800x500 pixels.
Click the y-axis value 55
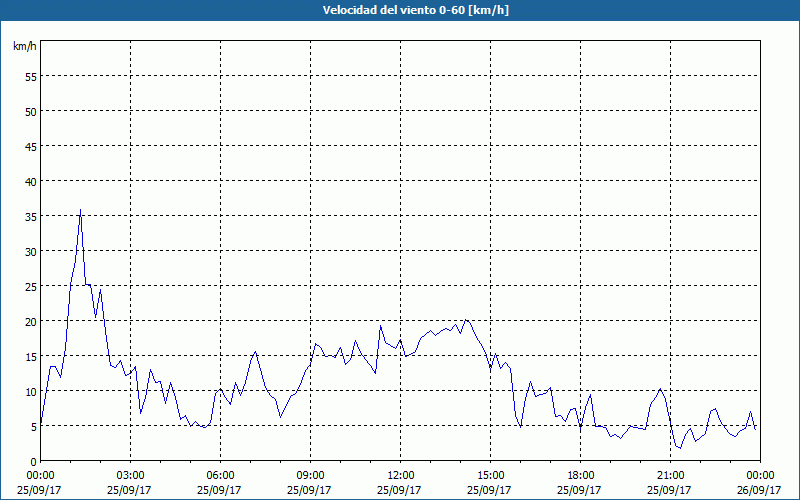[x=31, y=77]
